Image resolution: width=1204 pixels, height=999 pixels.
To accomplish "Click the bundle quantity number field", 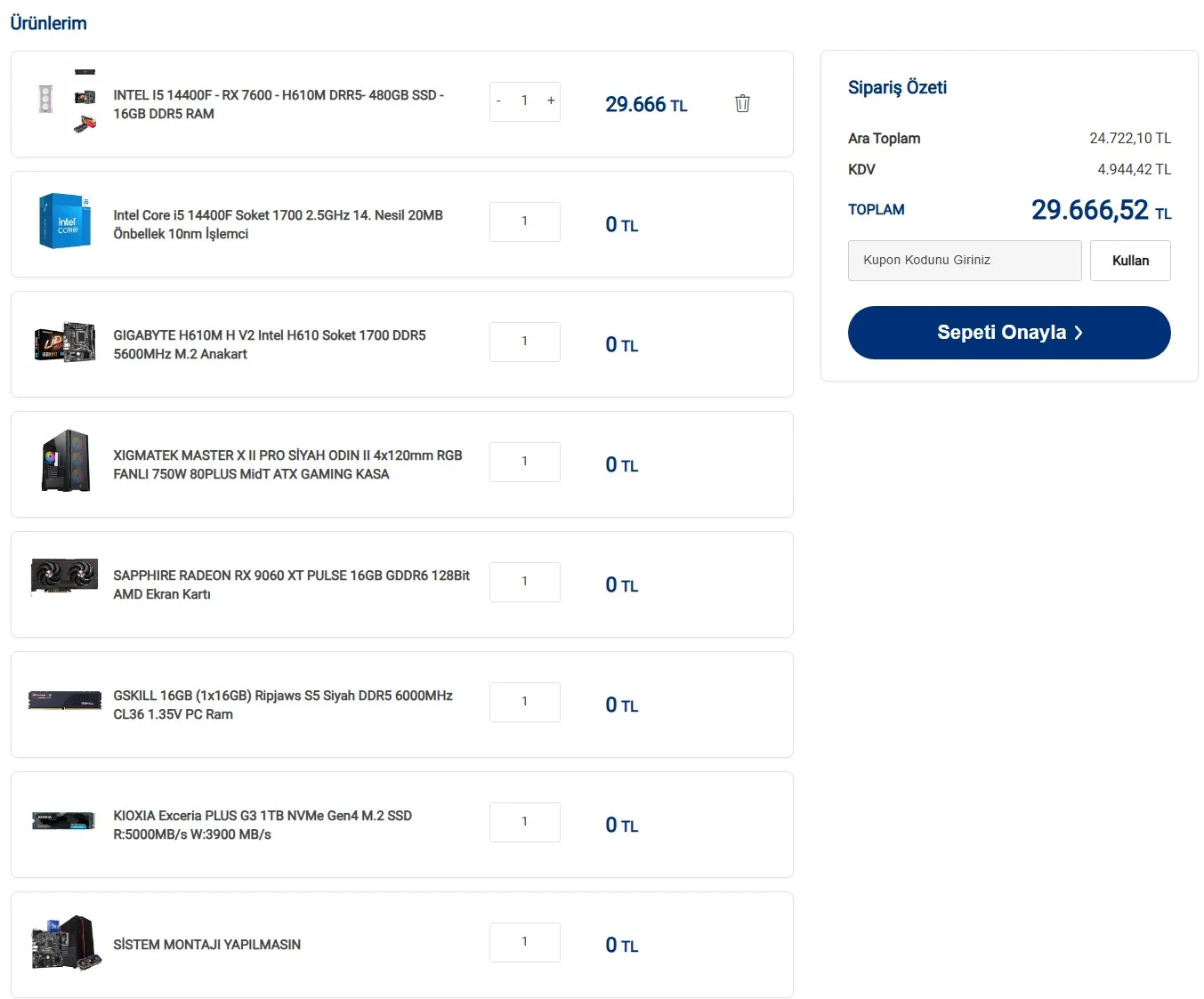I will 524,101.
